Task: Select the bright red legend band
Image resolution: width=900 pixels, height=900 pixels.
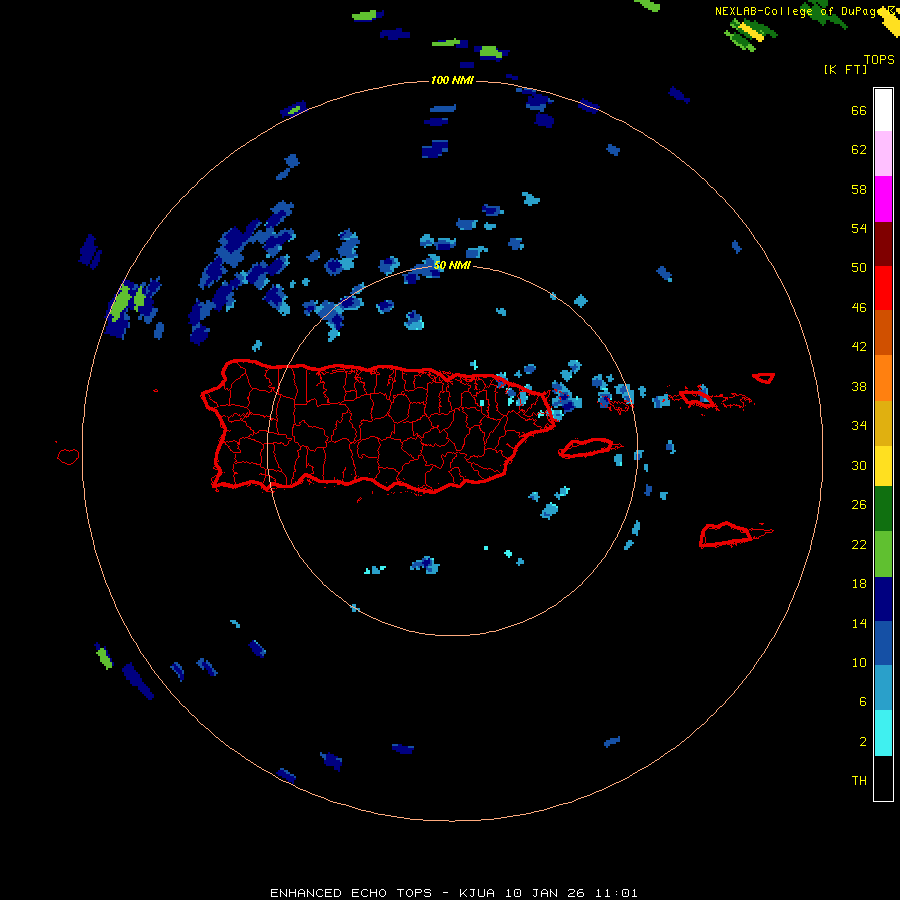Action: pos(883,288)
